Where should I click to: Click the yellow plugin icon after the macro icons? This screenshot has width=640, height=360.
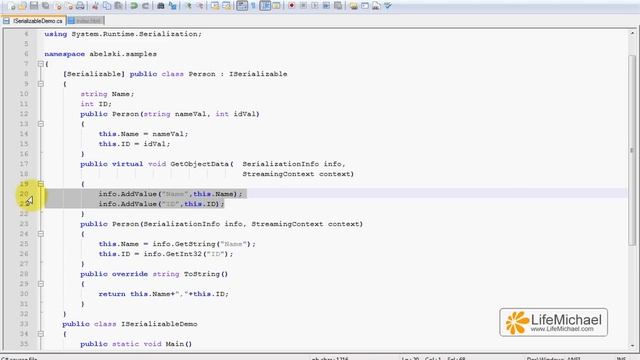click(353, 6)
